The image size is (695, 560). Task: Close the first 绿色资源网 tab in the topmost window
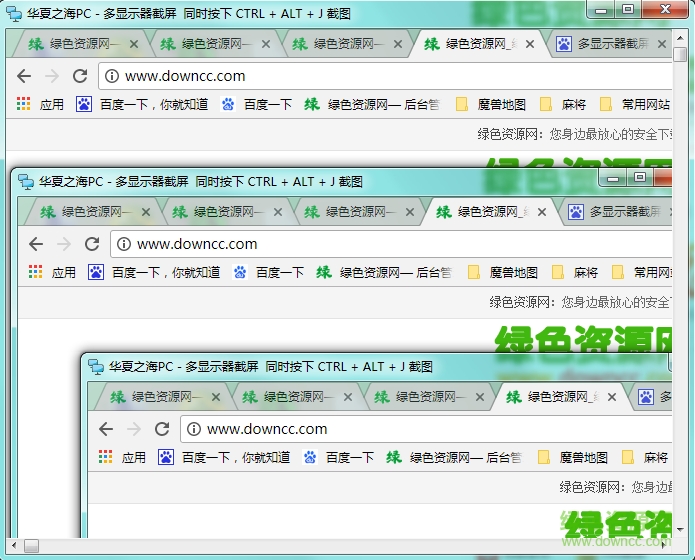[x=134, y=44]
